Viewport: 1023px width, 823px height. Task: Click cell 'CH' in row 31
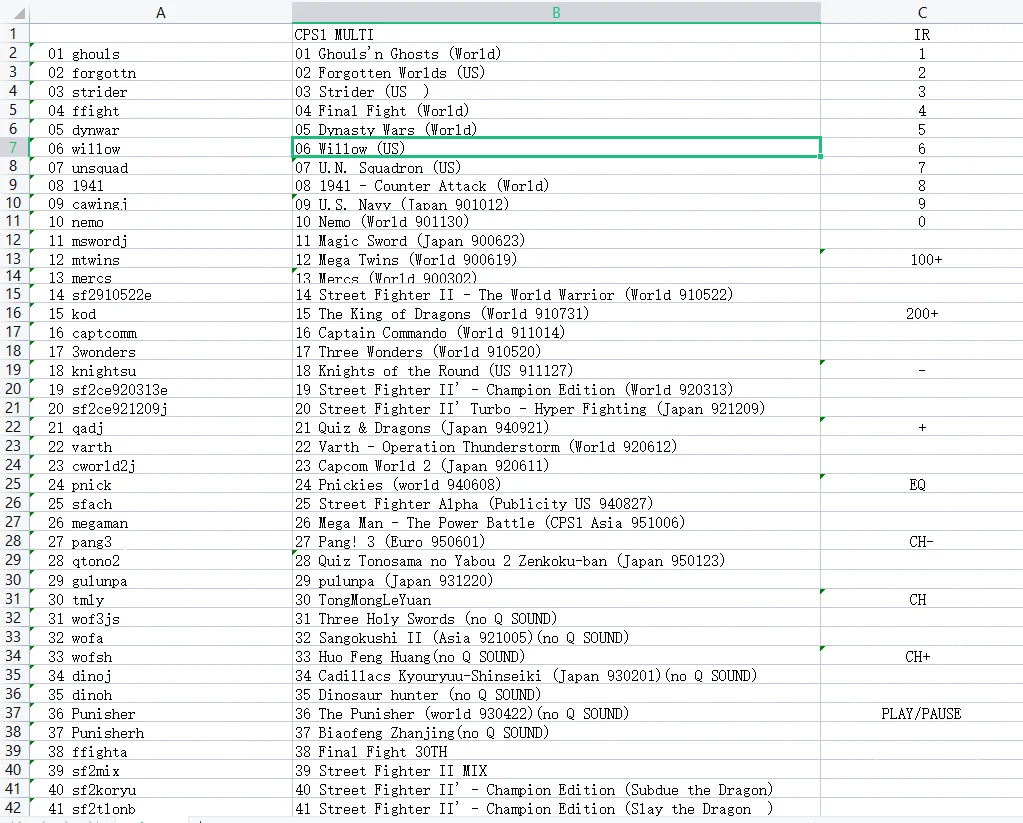[921, 599]
